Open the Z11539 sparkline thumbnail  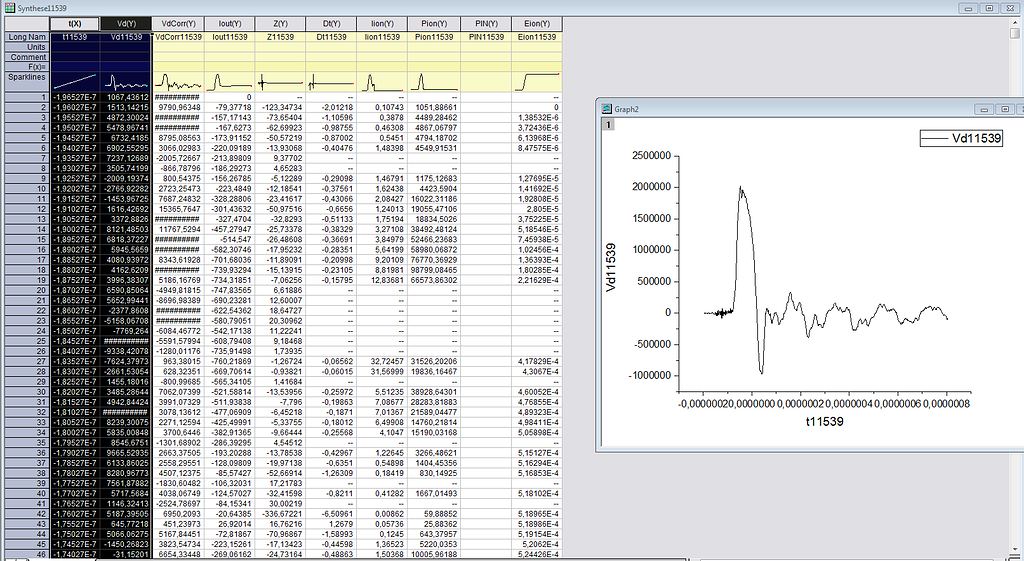[x=280, y=82]
